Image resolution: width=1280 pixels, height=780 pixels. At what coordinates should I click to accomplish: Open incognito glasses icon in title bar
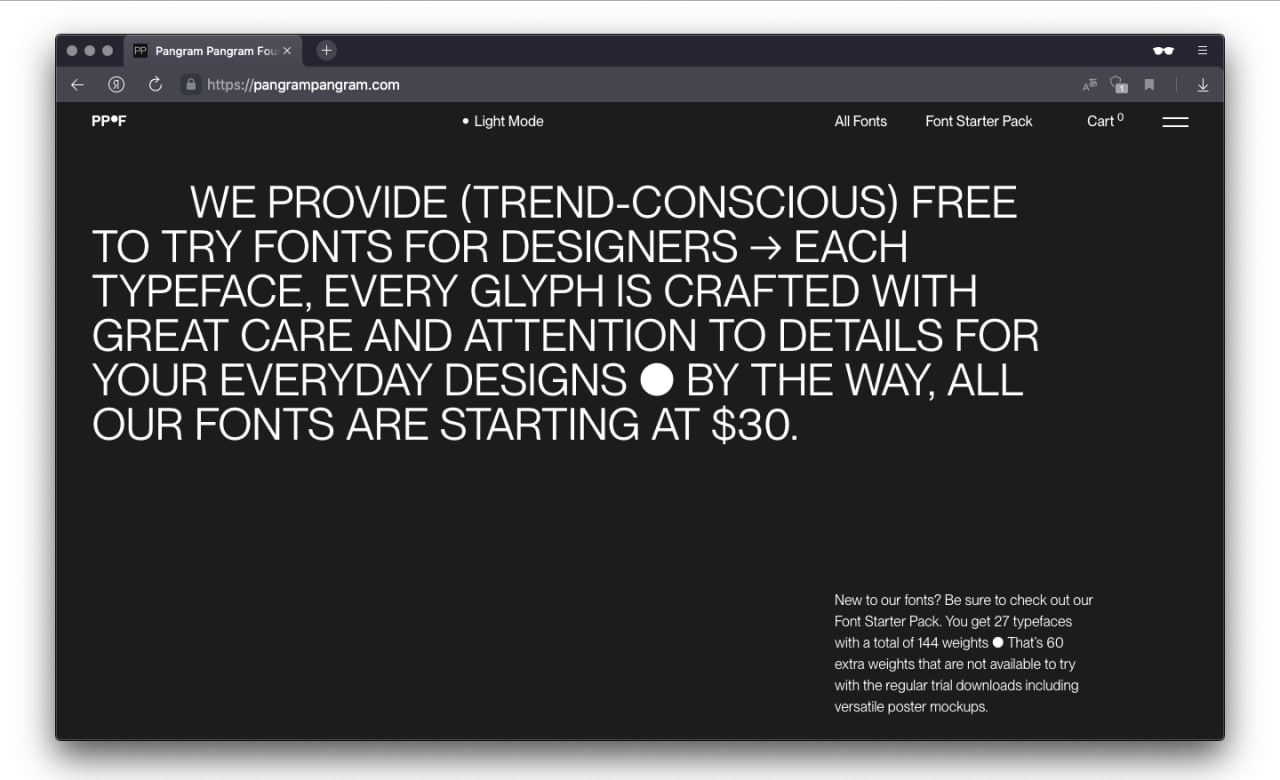(1163, 50)
